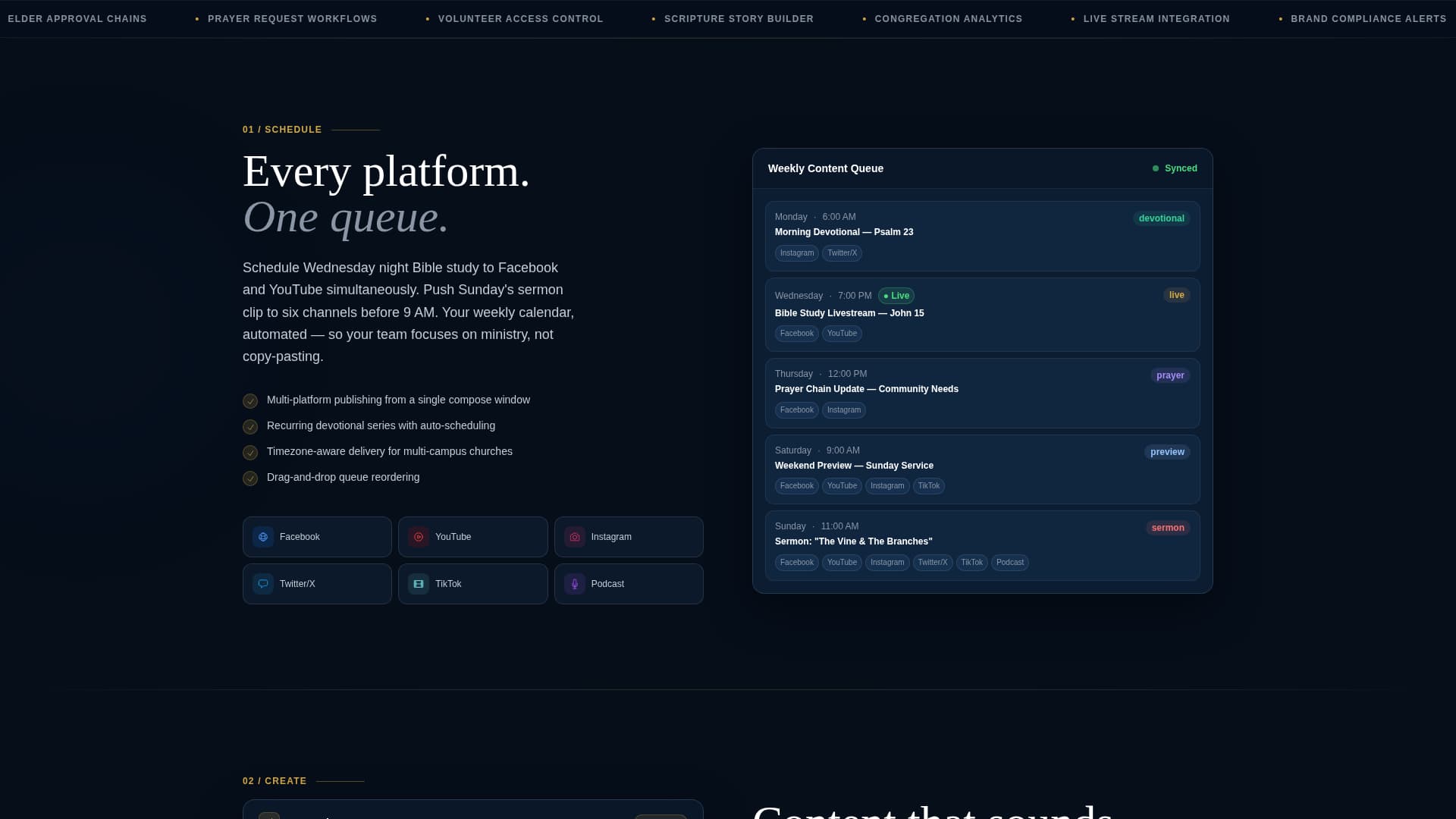Click Facebook chip under the Sunday sermon

pos(797,563)
